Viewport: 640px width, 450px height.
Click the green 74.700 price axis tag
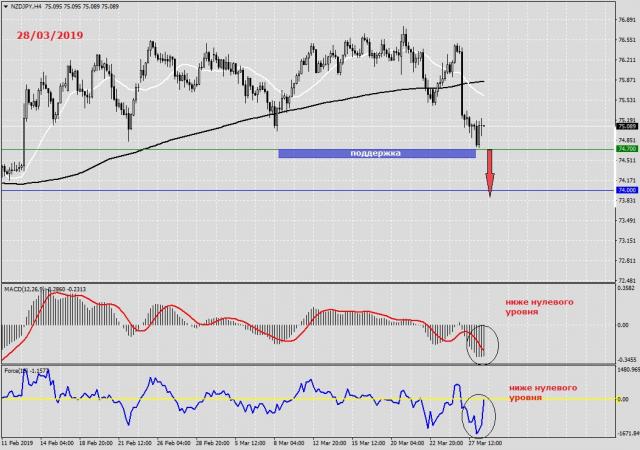627,148
